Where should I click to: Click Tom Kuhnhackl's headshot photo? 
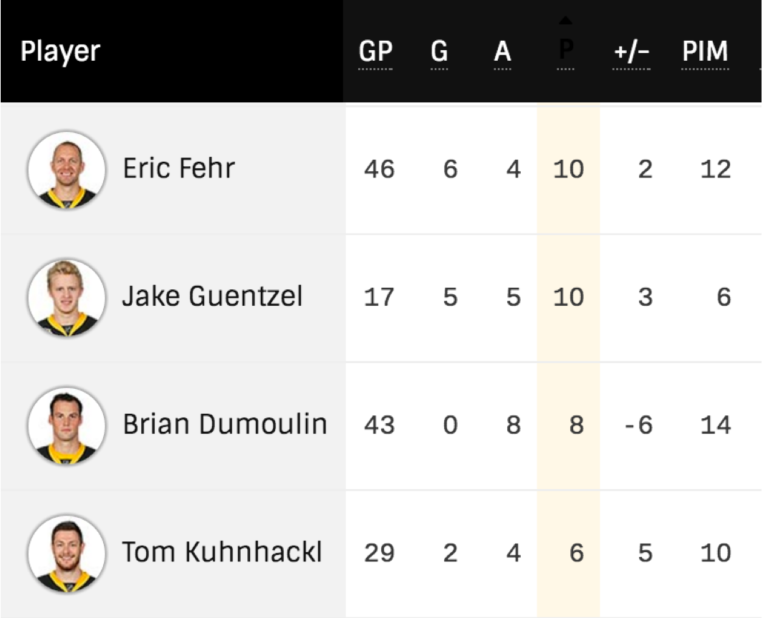67,553
